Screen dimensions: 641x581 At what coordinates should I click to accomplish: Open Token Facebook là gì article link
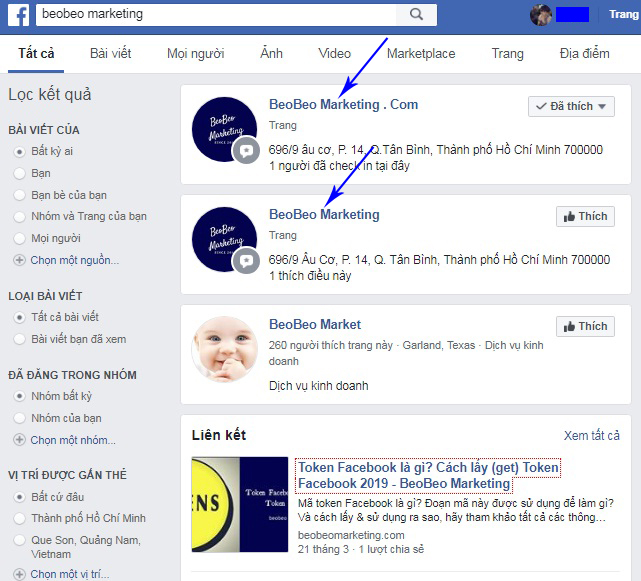pyautogui.click(x=428, y=476)
